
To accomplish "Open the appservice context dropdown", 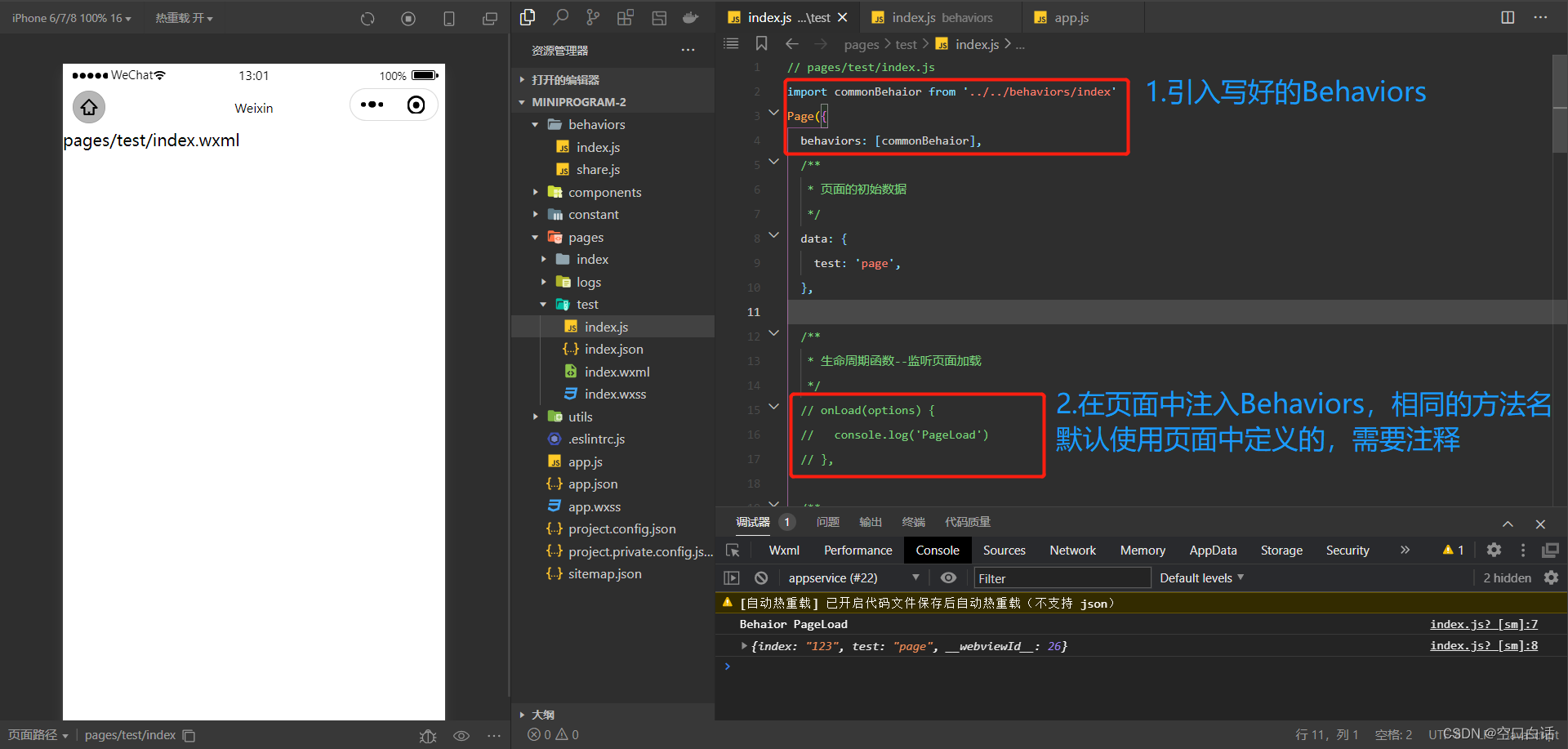I will point(853,577).
